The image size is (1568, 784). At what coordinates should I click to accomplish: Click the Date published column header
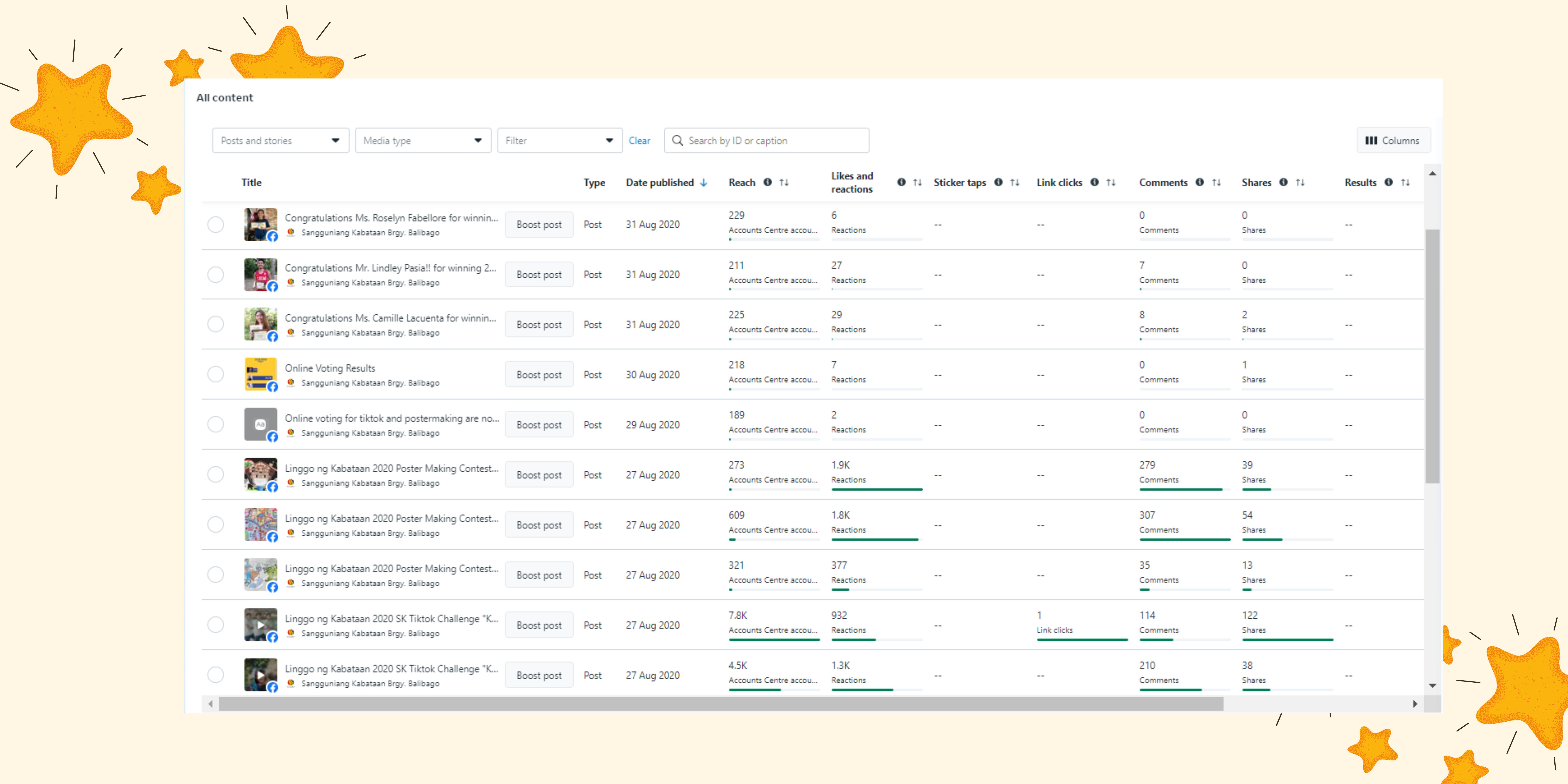(x=660, y=183)
